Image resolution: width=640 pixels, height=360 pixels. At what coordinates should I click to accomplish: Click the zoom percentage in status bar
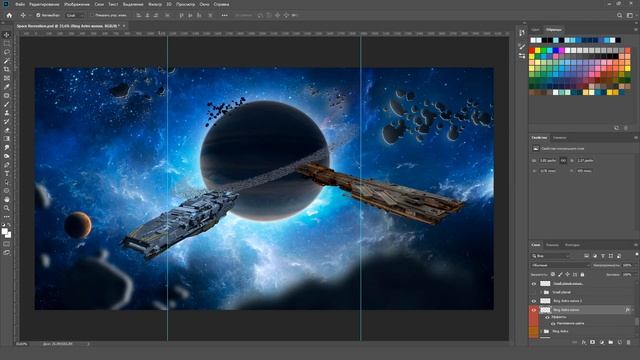pos(22,344)
